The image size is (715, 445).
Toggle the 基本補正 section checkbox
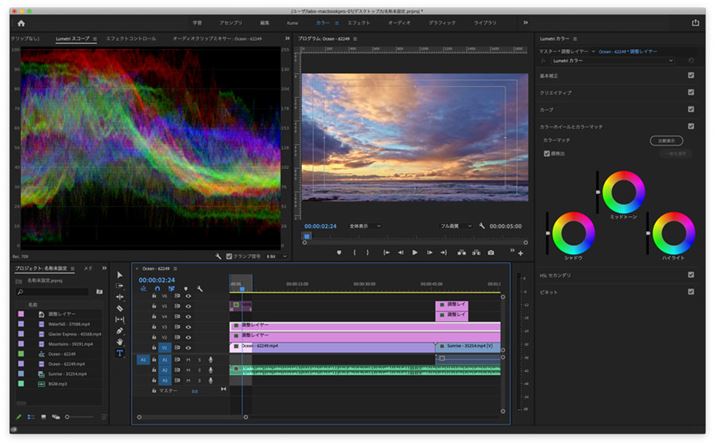[x=691, y=75]
